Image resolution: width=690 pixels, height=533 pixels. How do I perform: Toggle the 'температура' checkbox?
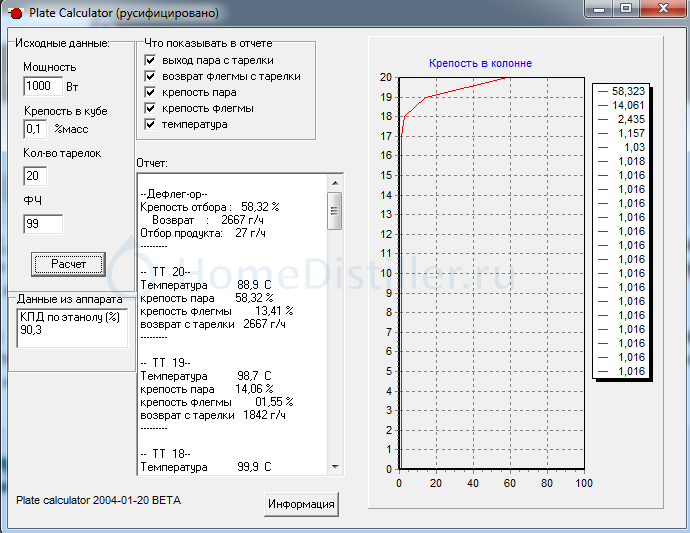point(151,124)
